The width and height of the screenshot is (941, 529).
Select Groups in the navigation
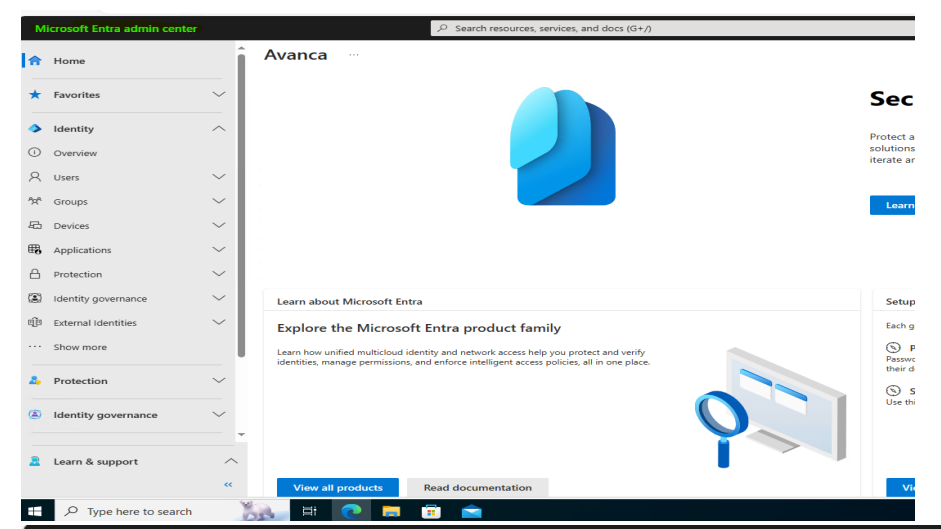tap(70, 202)
